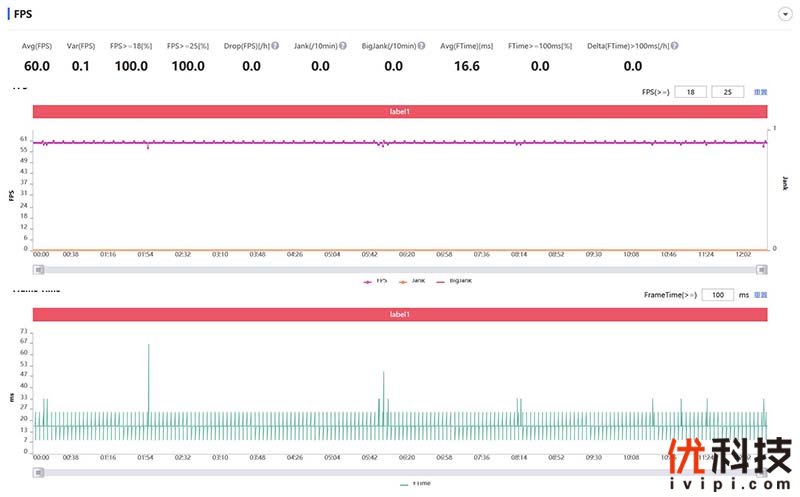Click the reset link next to FrameTime threshold
The height and width of the screenshot is (497, 800).
[x=761, y=295]
